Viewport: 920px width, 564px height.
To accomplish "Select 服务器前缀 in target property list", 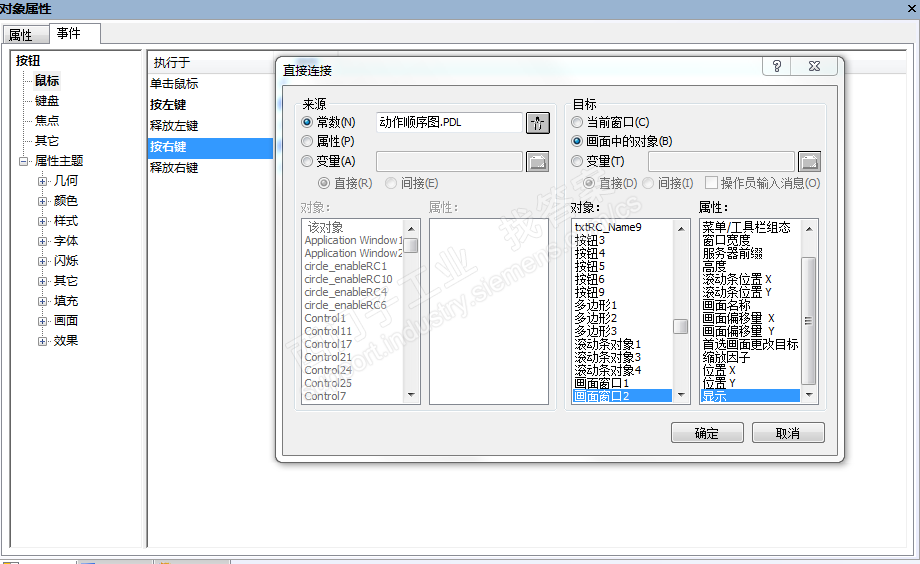I will (750, 253).
